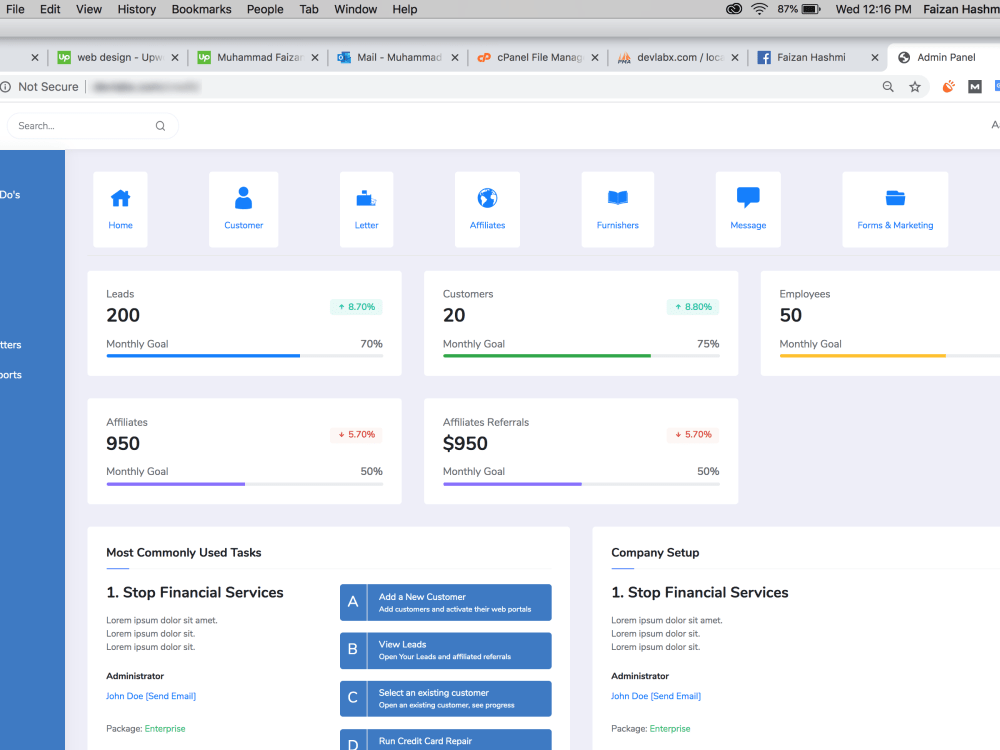This screenshot has height=750, width=1000.
Task: Open Affiliates via its globe icon
Action: tap(487, 198)
